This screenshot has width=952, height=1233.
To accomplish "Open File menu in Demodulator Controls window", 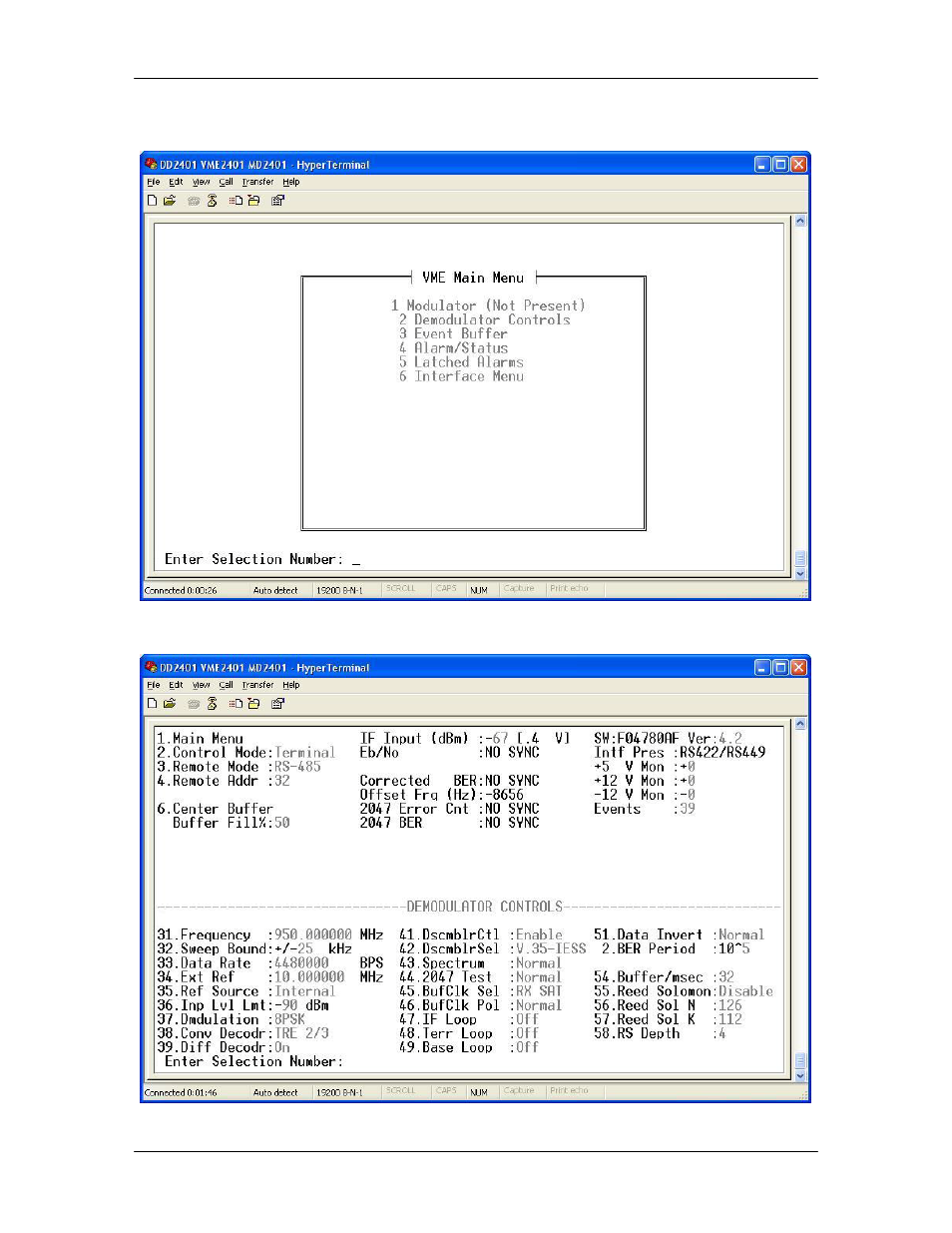I will tap(153, 685).
